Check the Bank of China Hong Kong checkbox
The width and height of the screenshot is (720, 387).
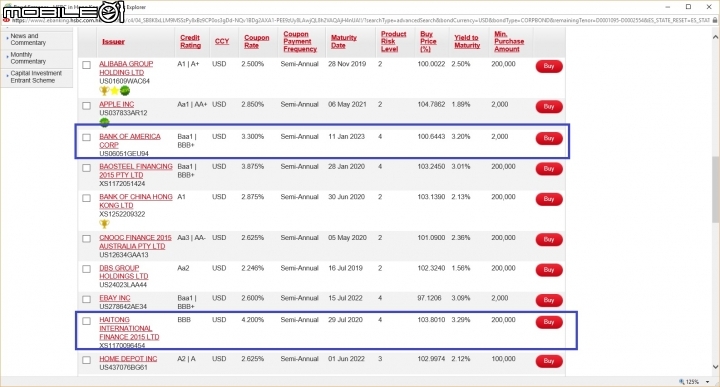(86, 198)
